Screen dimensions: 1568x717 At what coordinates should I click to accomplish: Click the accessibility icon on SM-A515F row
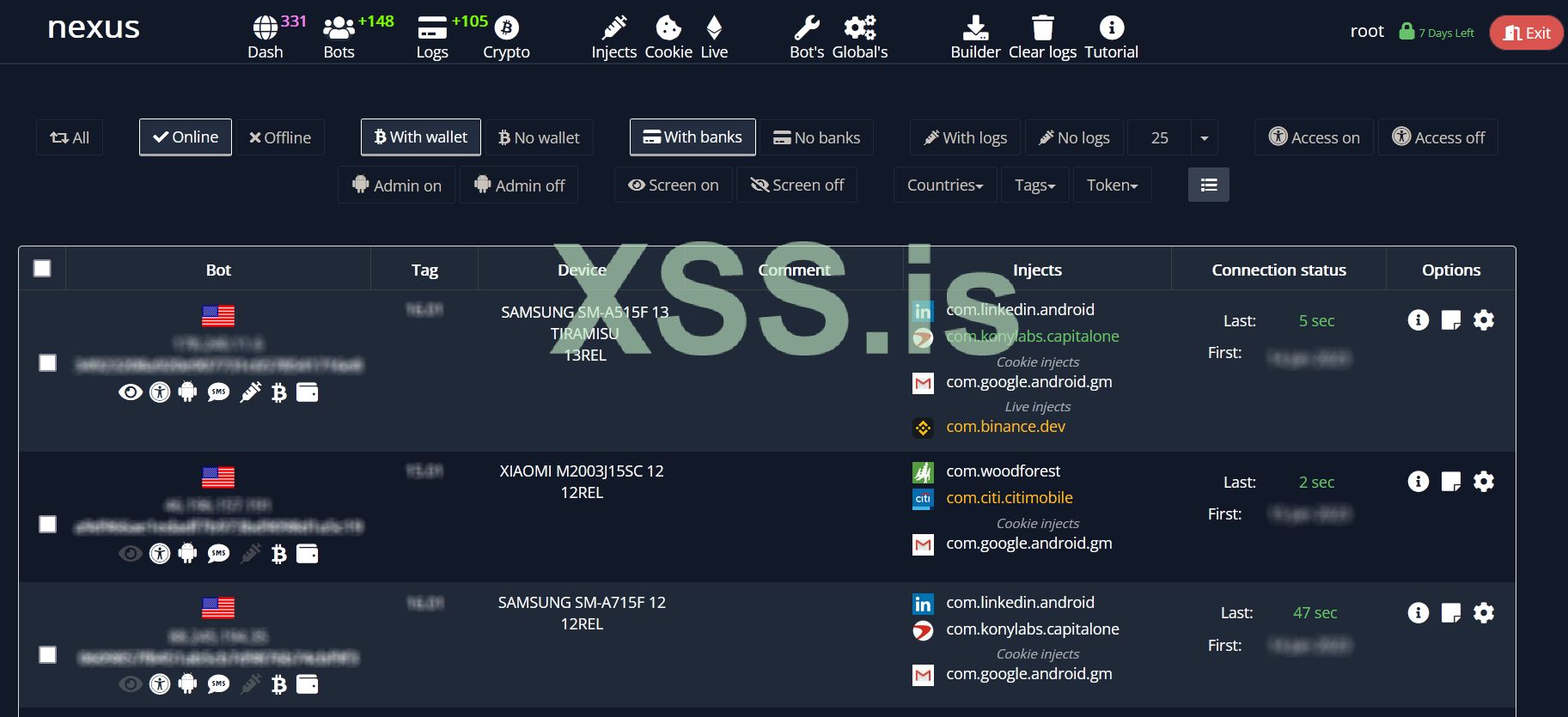[160, 392]
